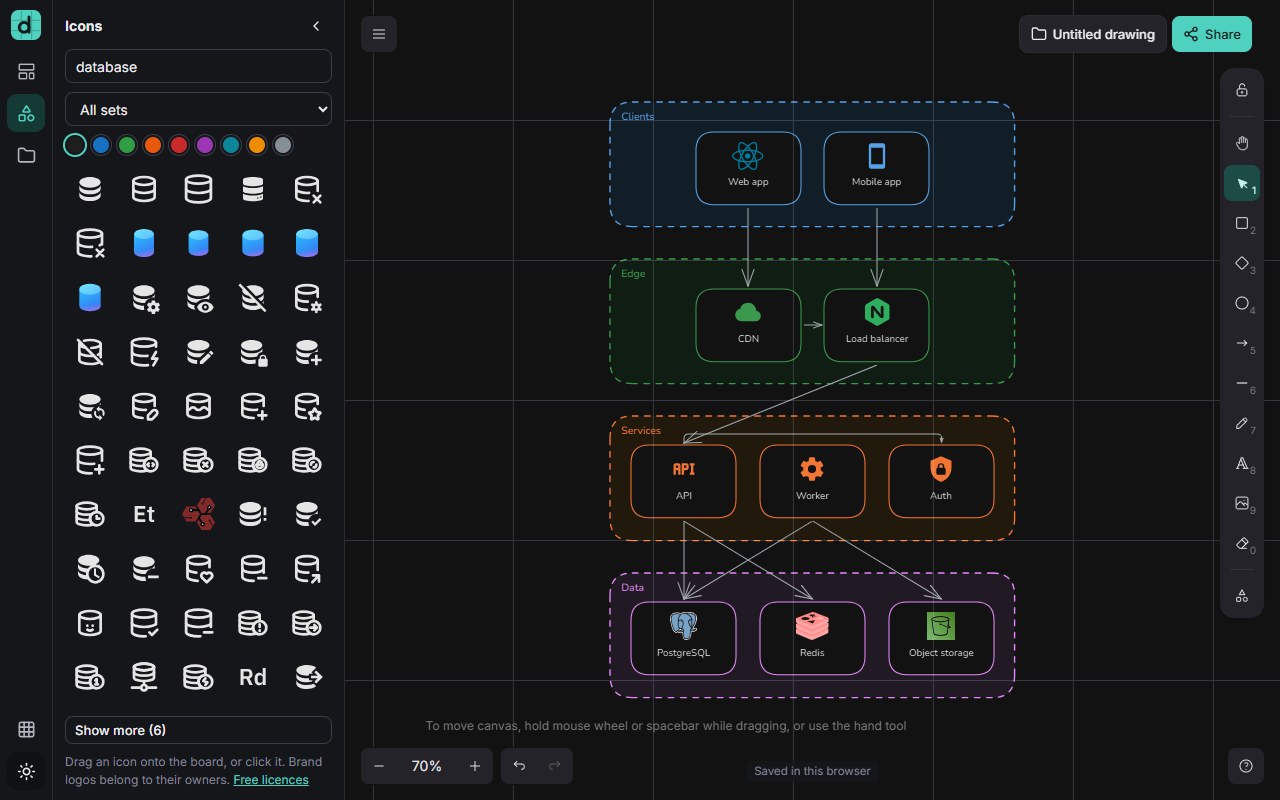Image resolution: width=1280 pixels, height=800 pixels.
Task: Open the shapes library at toolbar bottom
Action: pyautogui.click(x=1242, y=596)
